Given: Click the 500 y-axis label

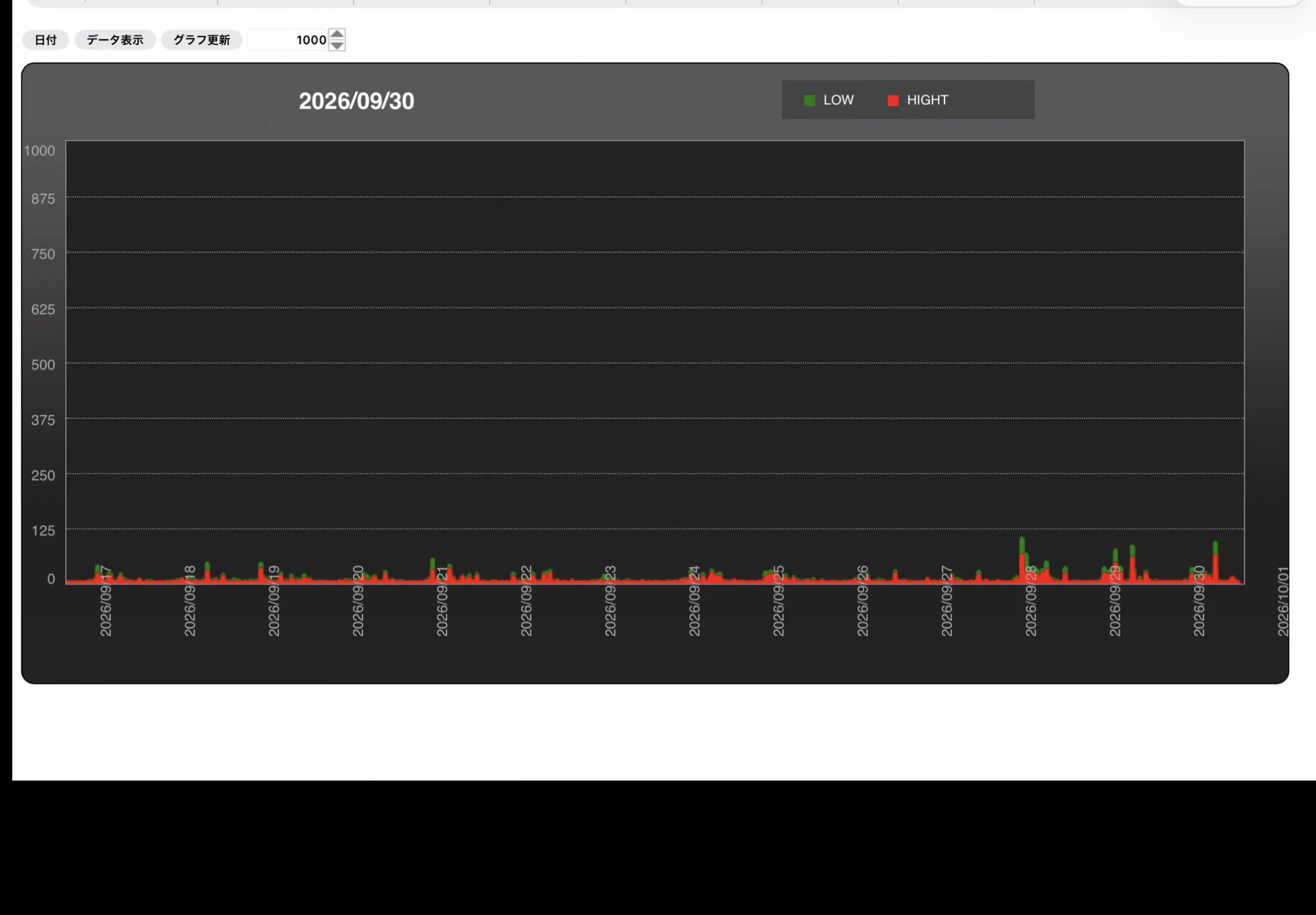Looking at the screenshot, I should click(x=43, y=364).
